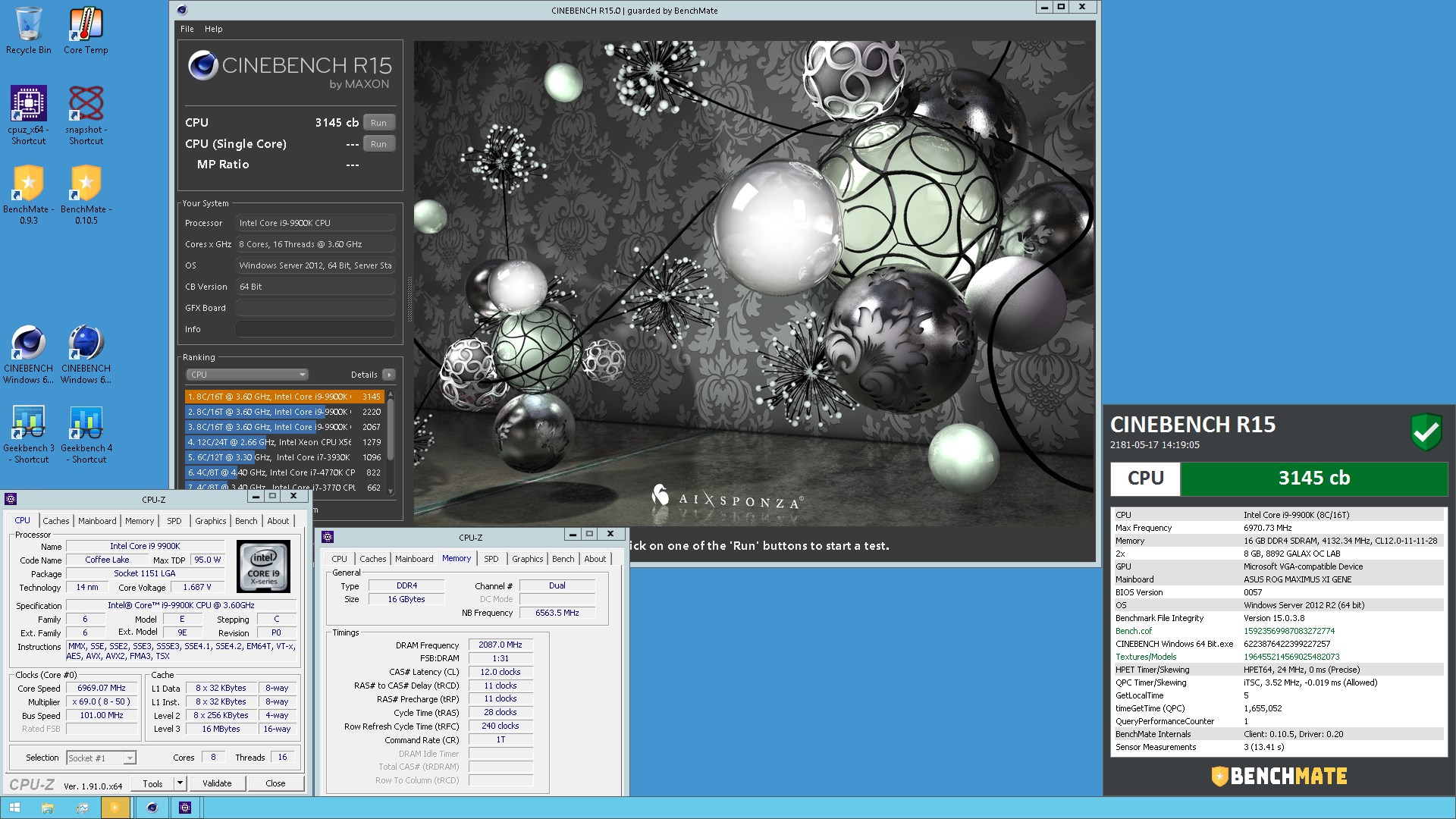Click the Core Speed value 6969.07 MHz
The height and width of the screenshot is (819, 1456).
pos(102,688)
